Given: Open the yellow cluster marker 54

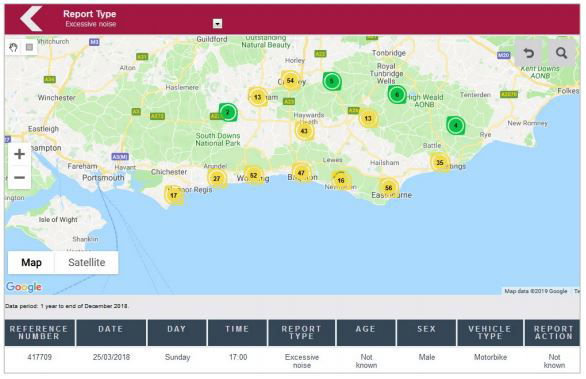Looking at the screenshot, I should coord(290,80).
